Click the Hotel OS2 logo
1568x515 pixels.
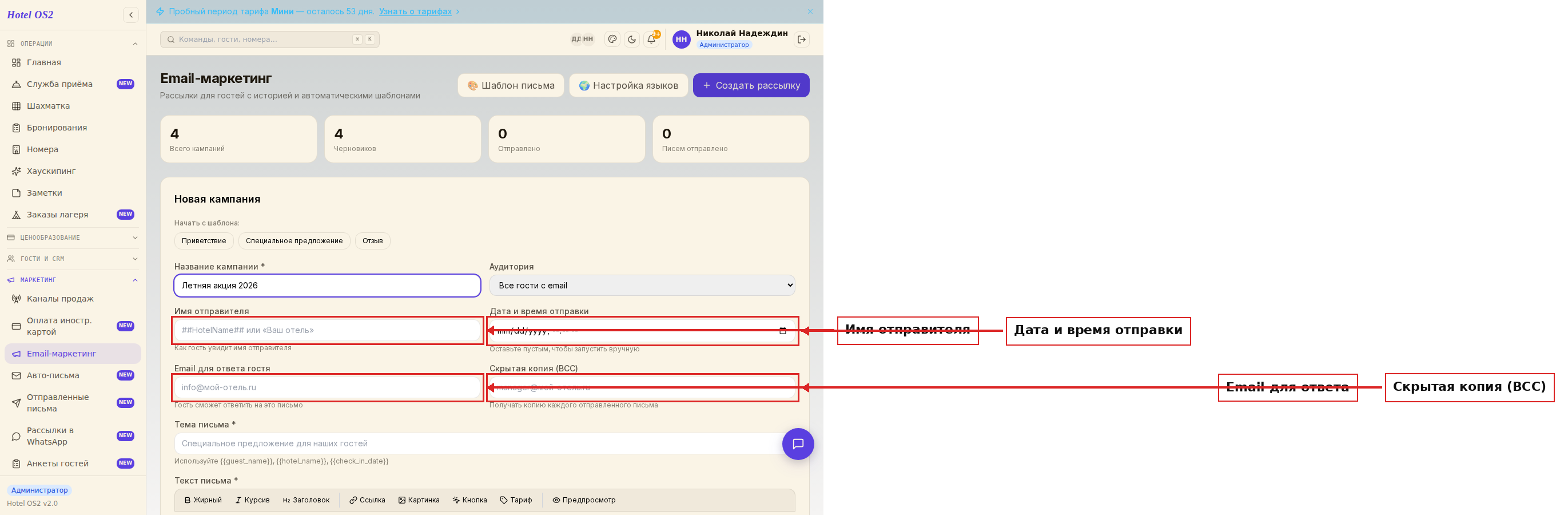pyautogui.click(x=30, y=15)
